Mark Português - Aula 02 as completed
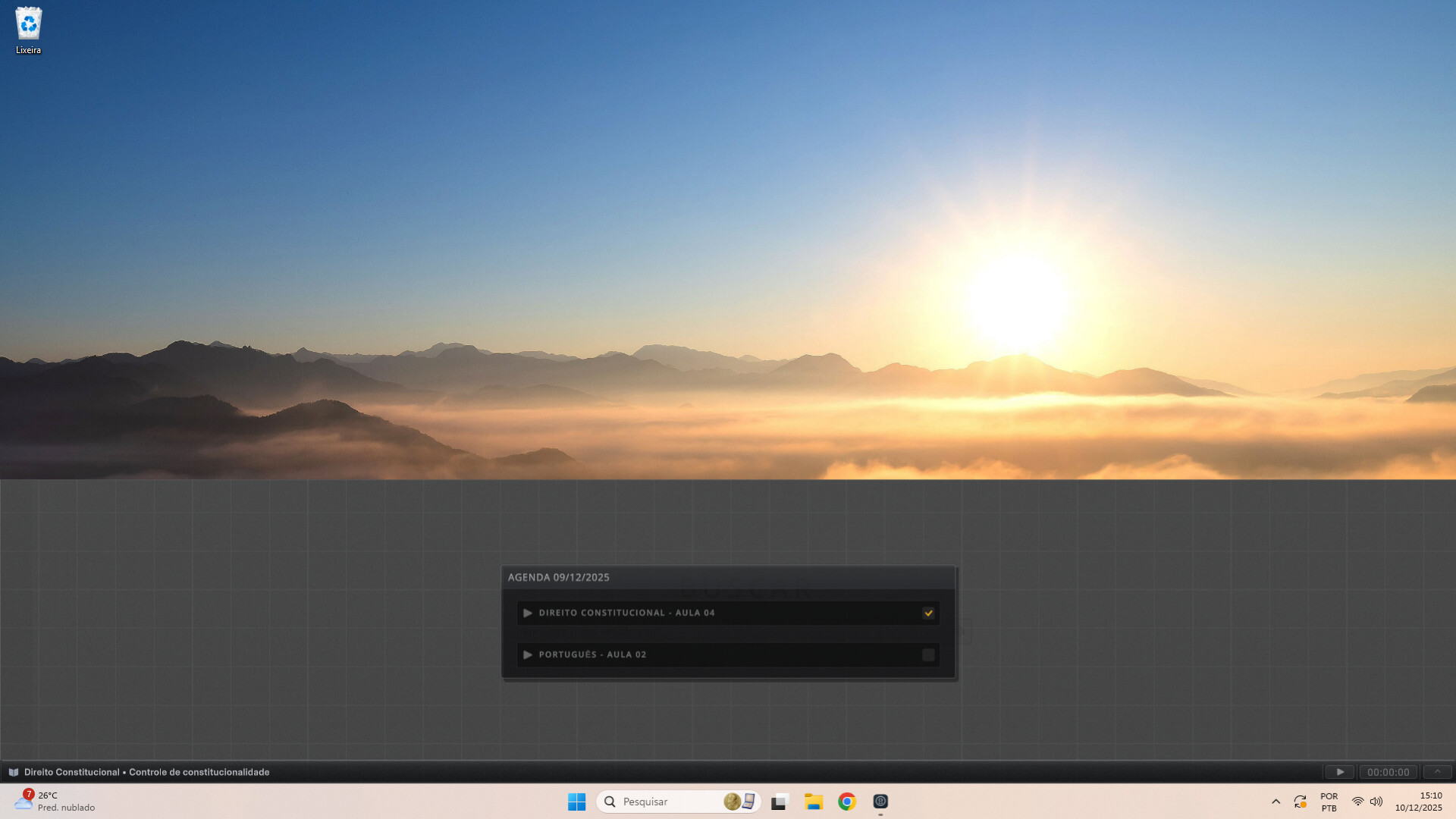 [928, 654]
